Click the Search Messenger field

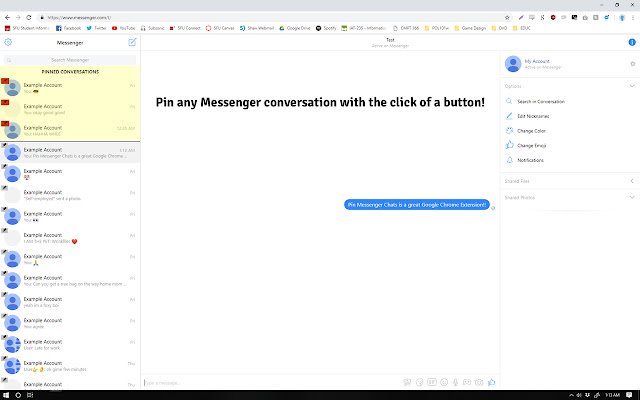coord(70,60)
